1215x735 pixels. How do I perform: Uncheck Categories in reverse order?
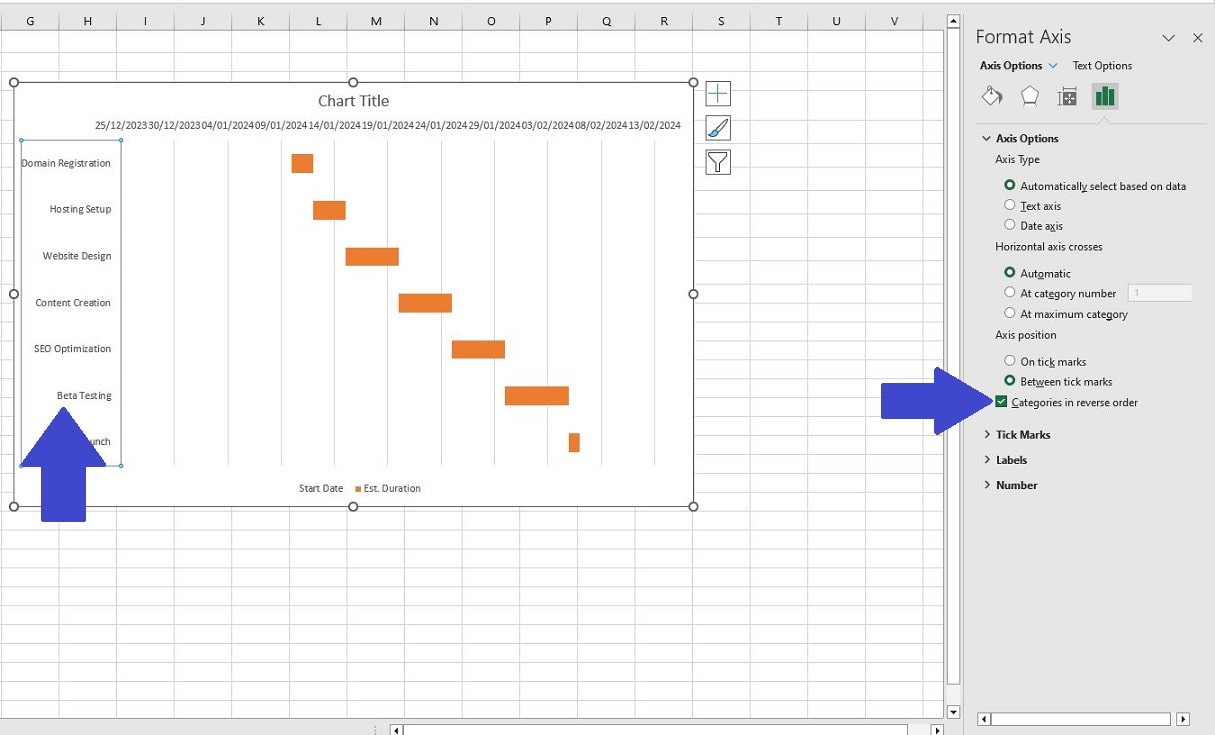(x=1000, y=402)
